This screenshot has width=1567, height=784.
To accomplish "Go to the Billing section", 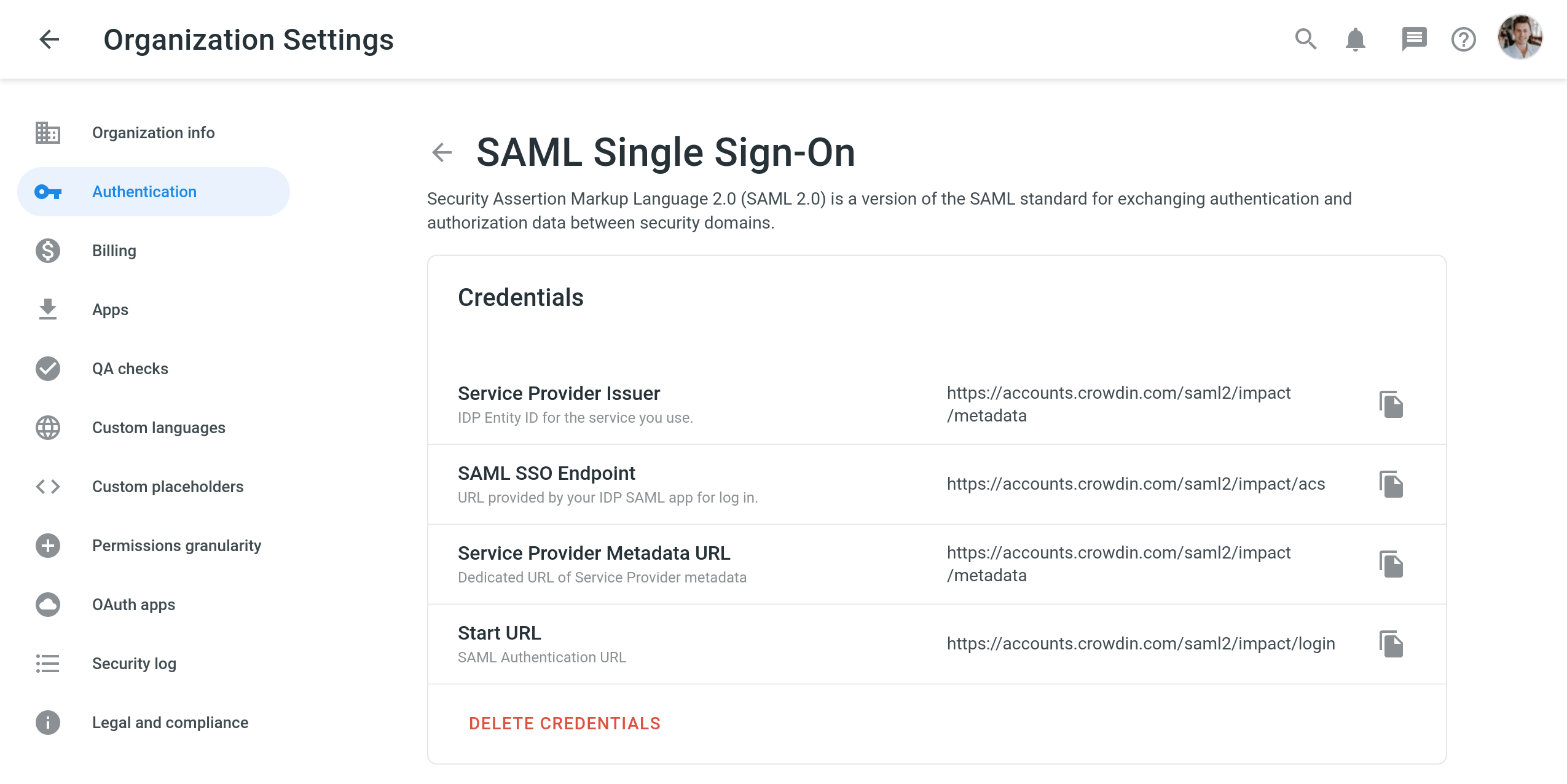I will point(114,251).
